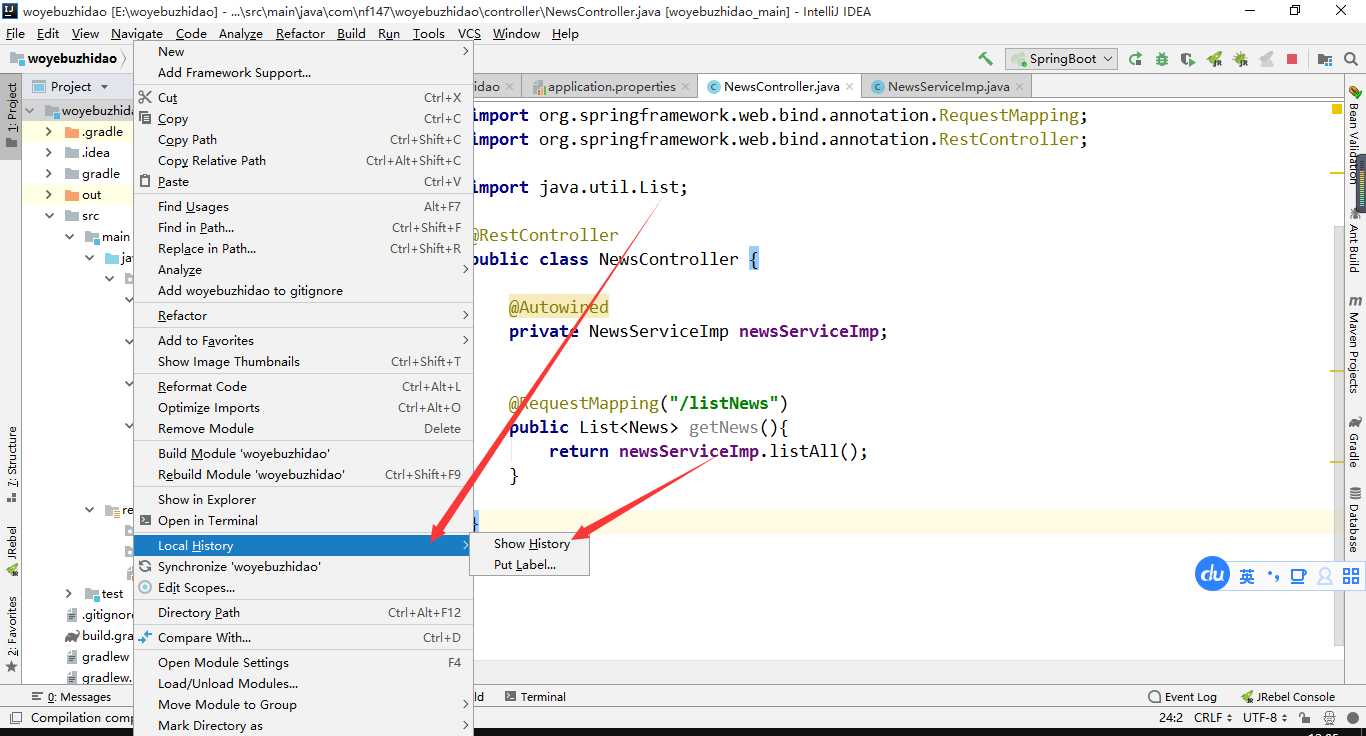Click the UTF-8 encoding selector
This screenshot has height=736, width=1366.
click(x=1265, y=718)
